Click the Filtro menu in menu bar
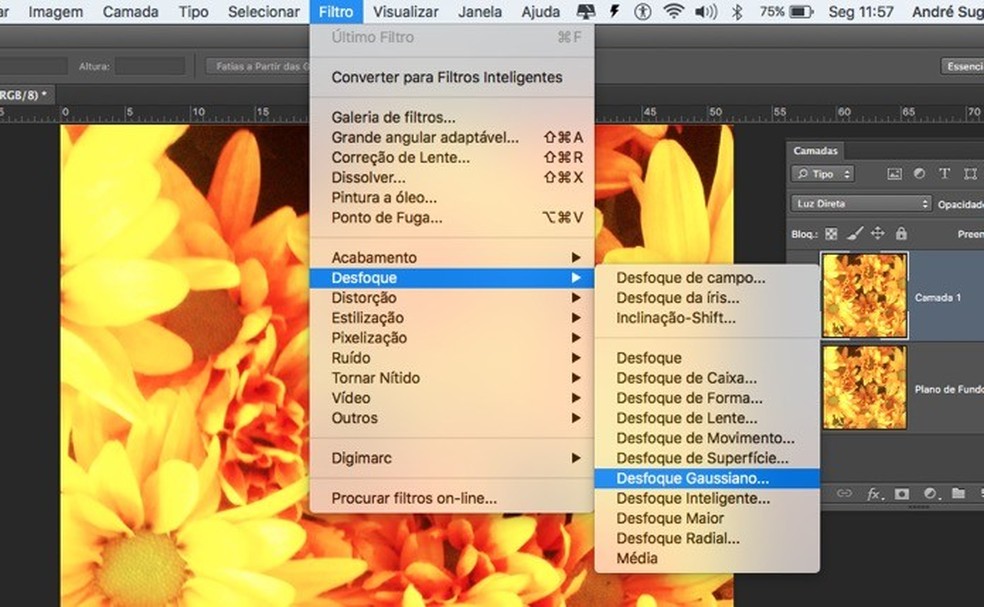 pos(336,11)
